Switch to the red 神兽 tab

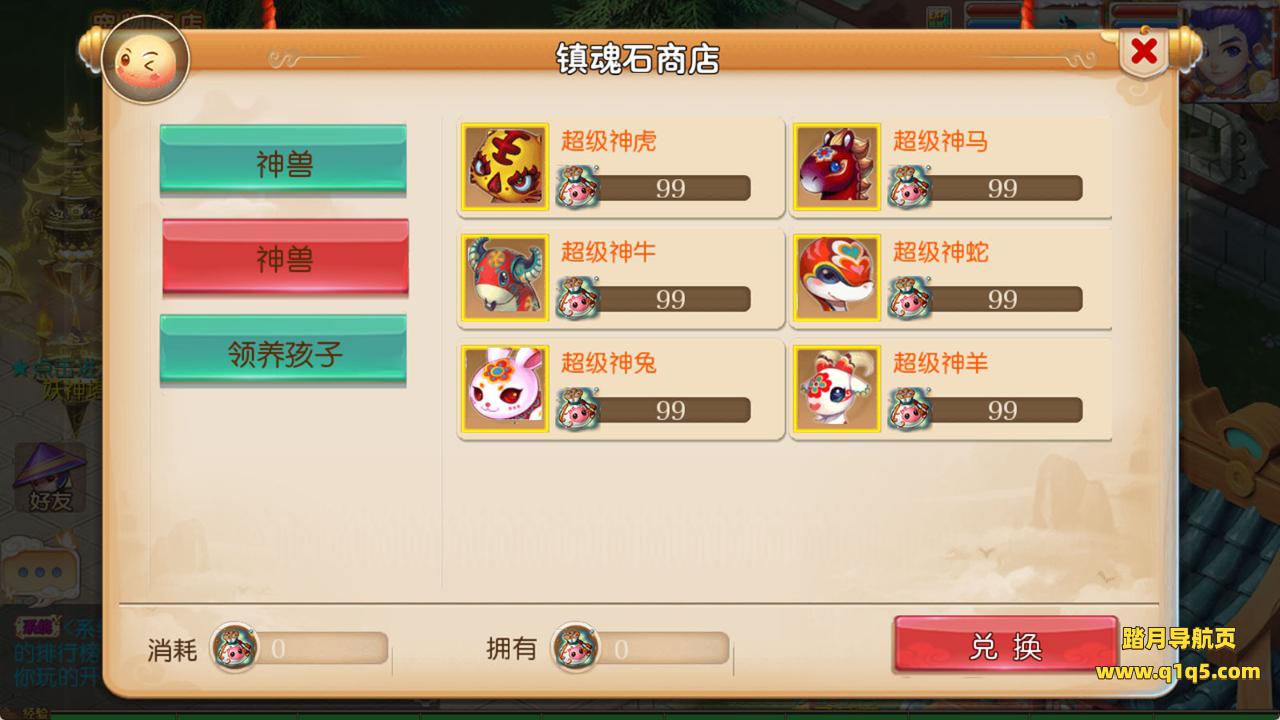pos(286,257)
